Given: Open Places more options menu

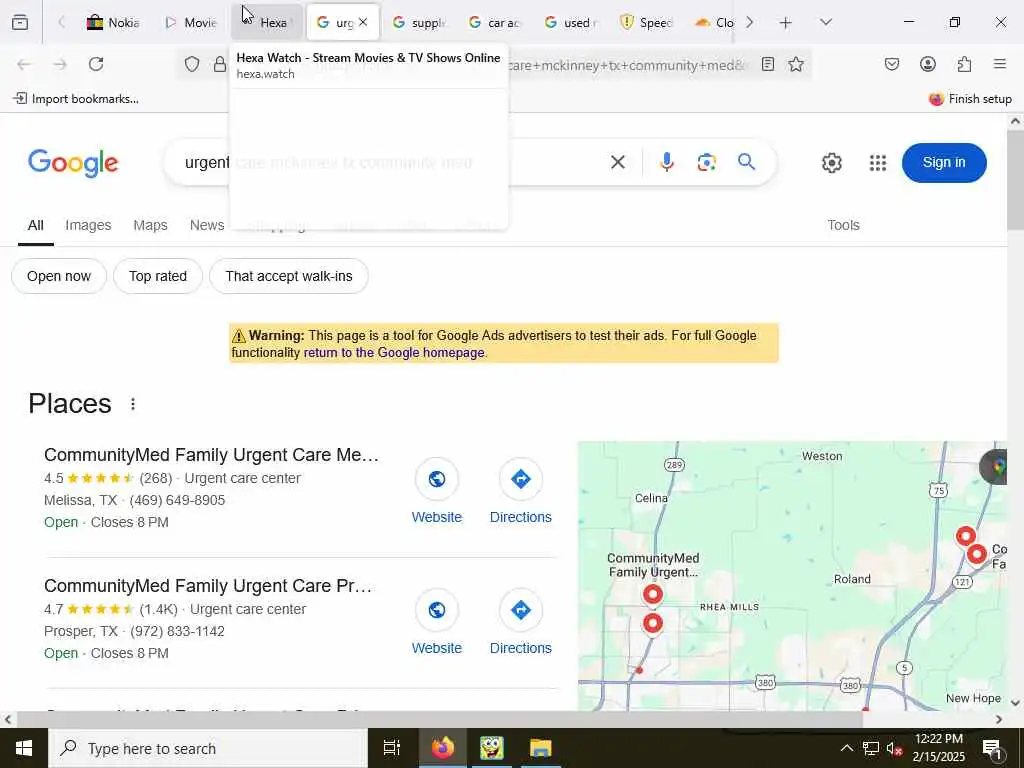Looking at the screenshot, I should point(133,404).
